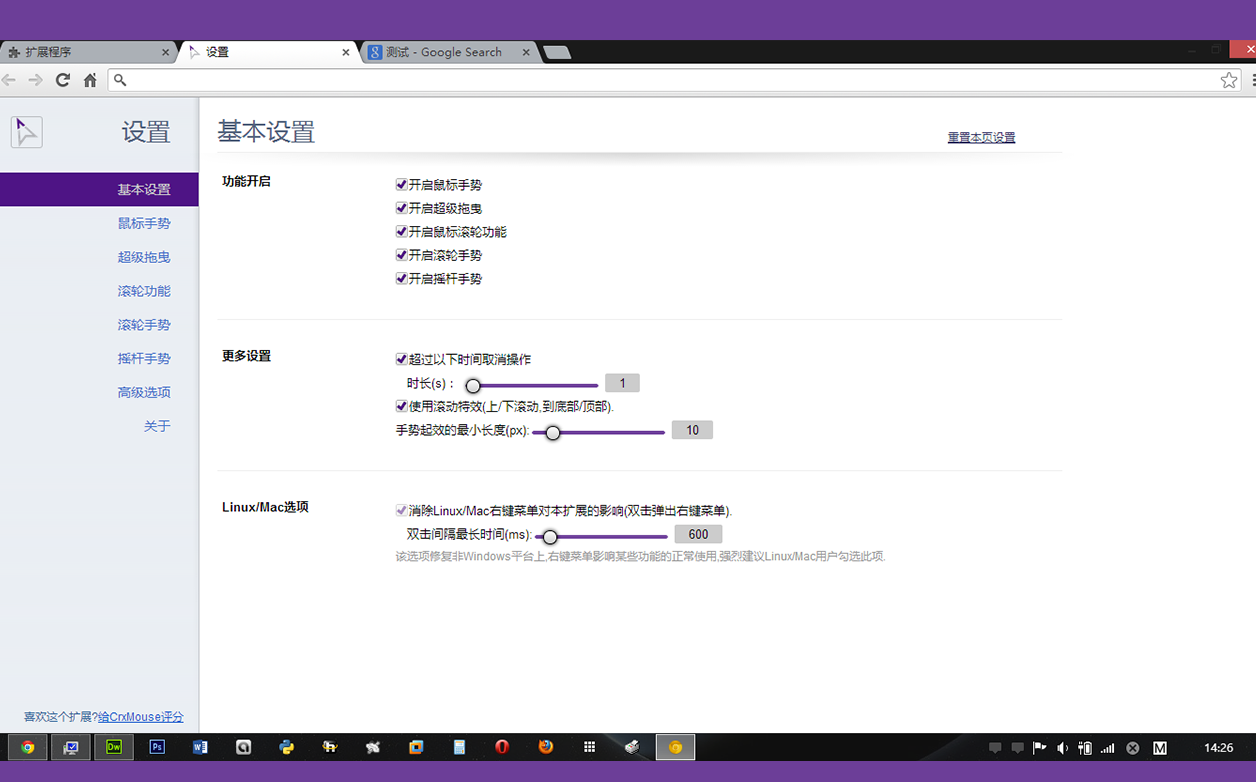
Task: Open the new tab button
Action: coord(556,52)
